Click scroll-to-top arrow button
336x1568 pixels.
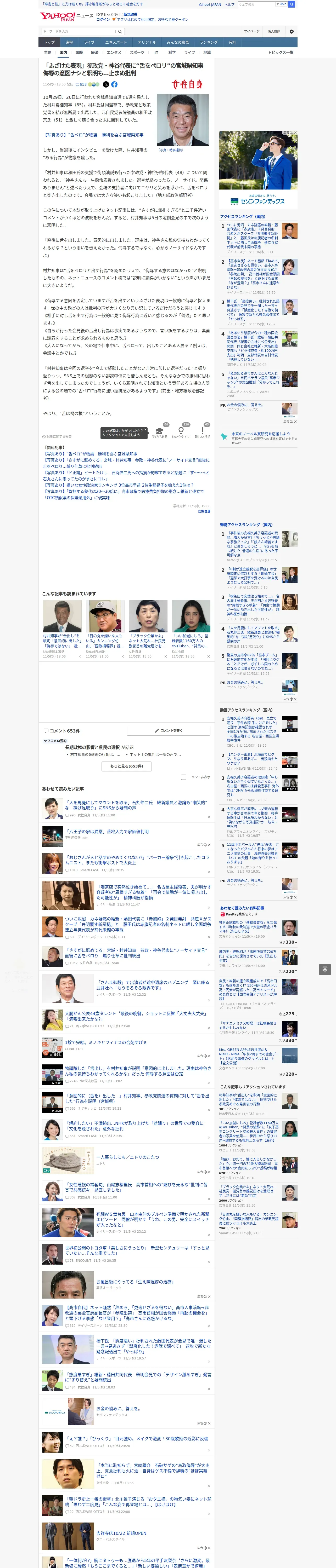[x=325, y=970]
